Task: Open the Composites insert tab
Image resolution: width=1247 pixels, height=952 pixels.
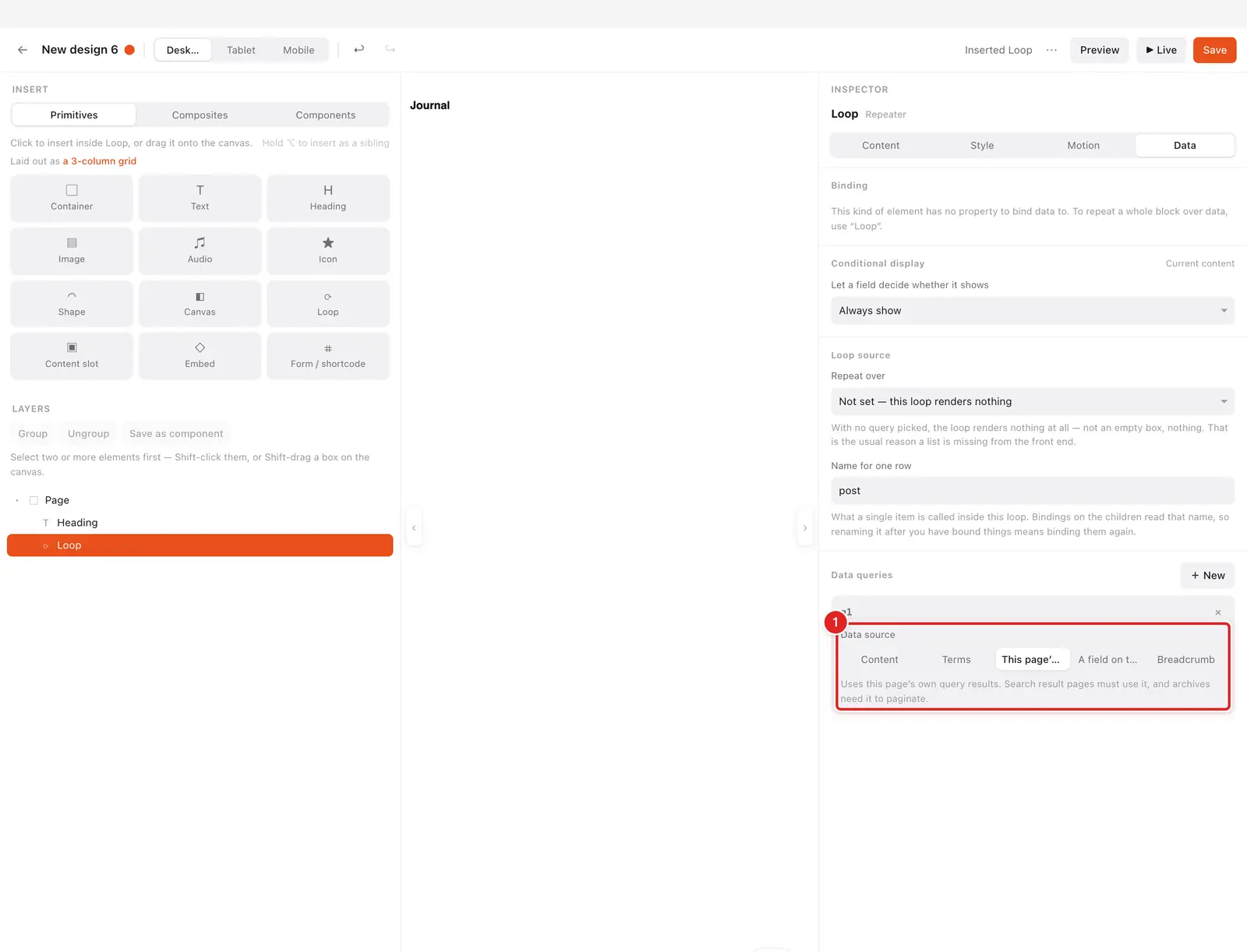Action: click(200, 115)
